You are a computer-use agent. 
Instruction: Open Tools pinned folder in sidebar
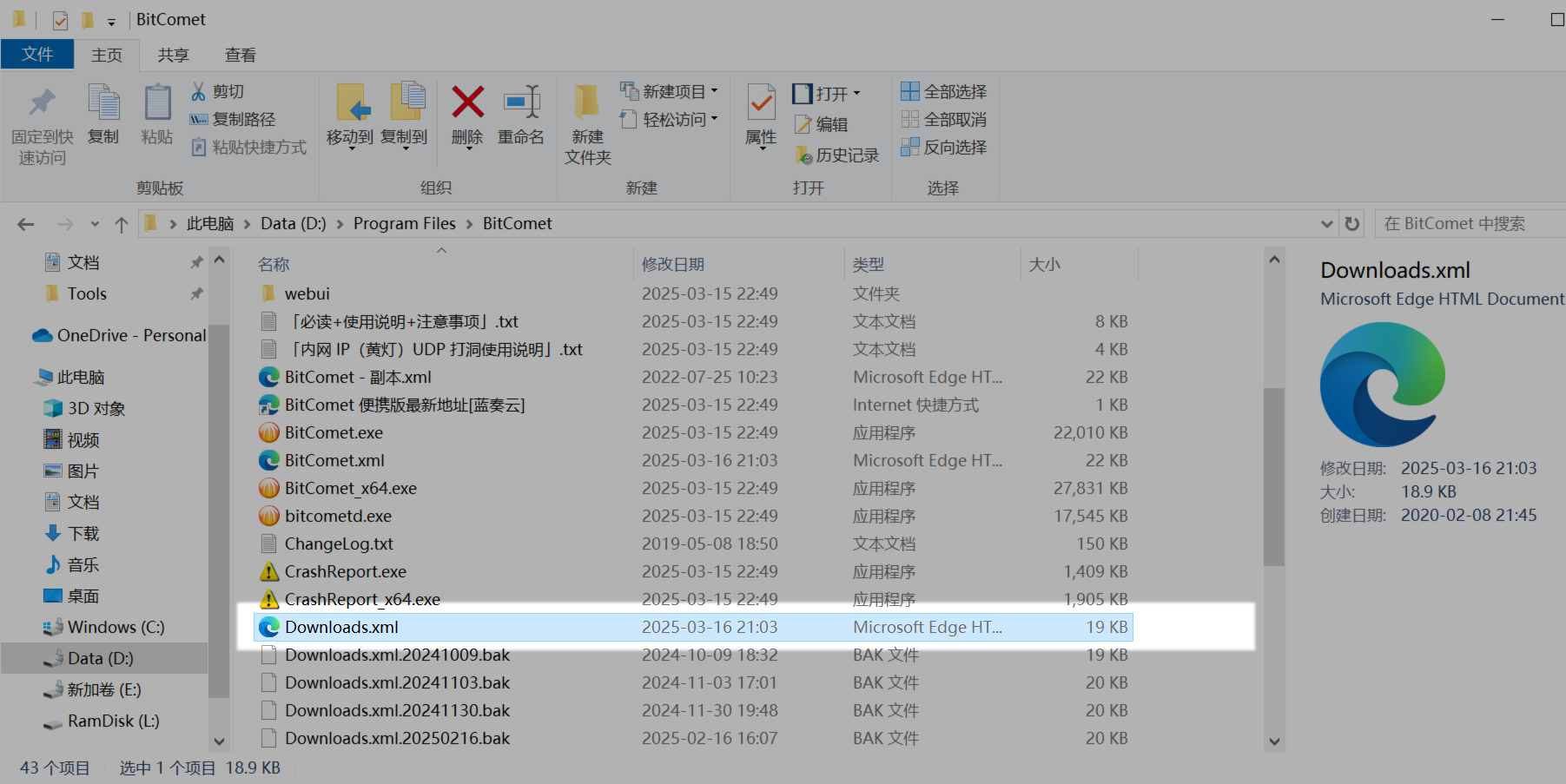pyautogui.click(x=87, y=293)
